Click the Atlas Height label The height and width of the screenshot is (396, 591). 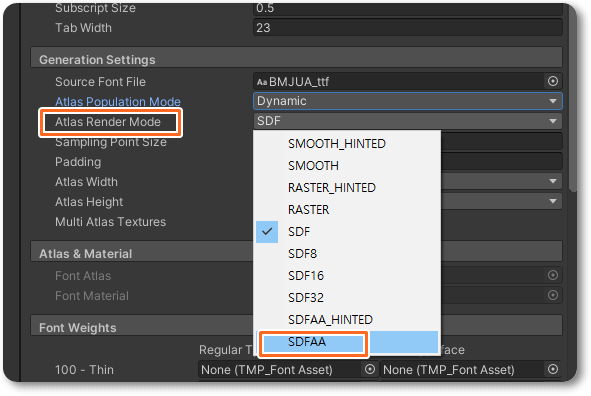click(x=89, y=202)
